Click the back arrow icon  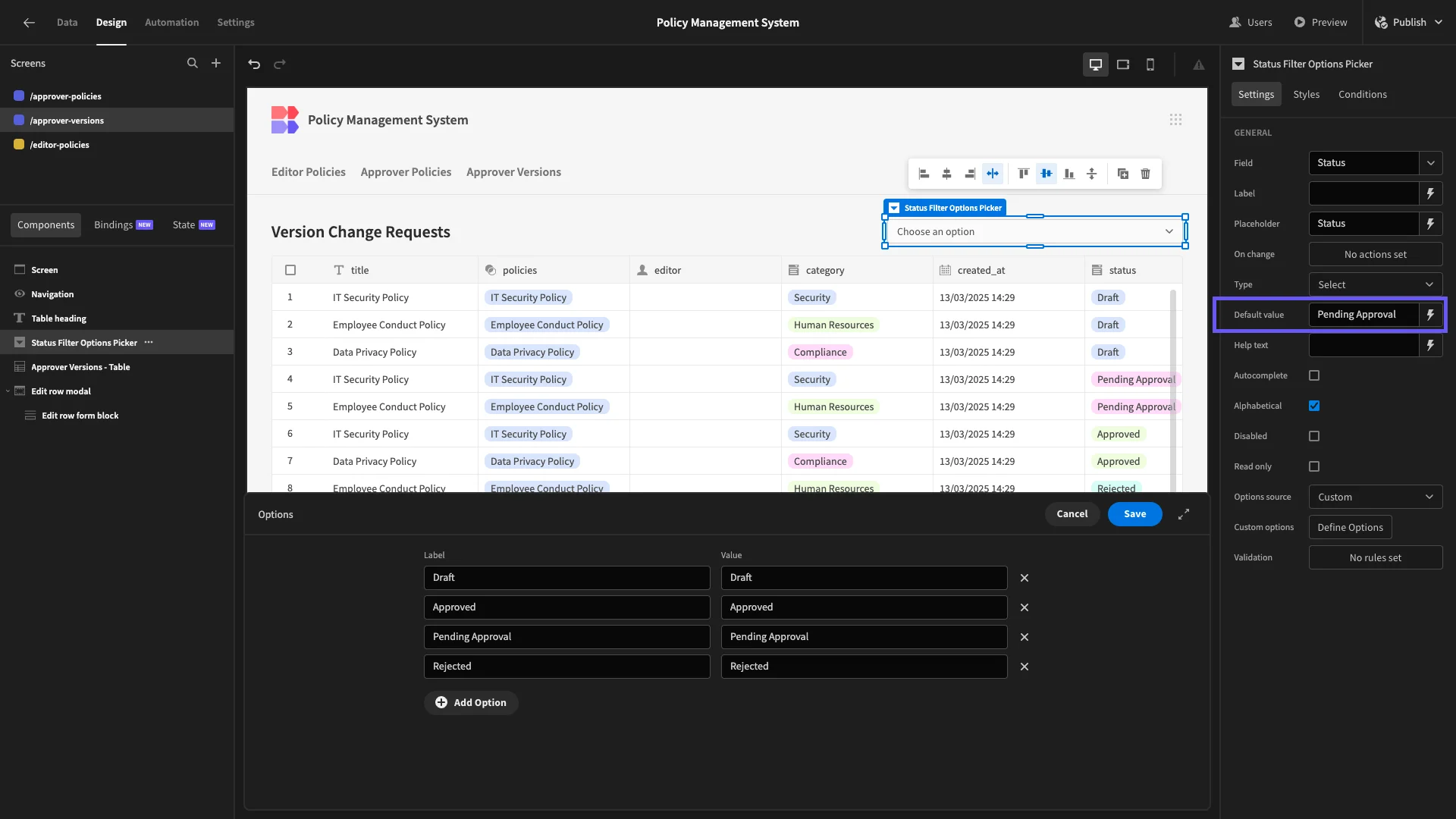click(x=29, y=23)
